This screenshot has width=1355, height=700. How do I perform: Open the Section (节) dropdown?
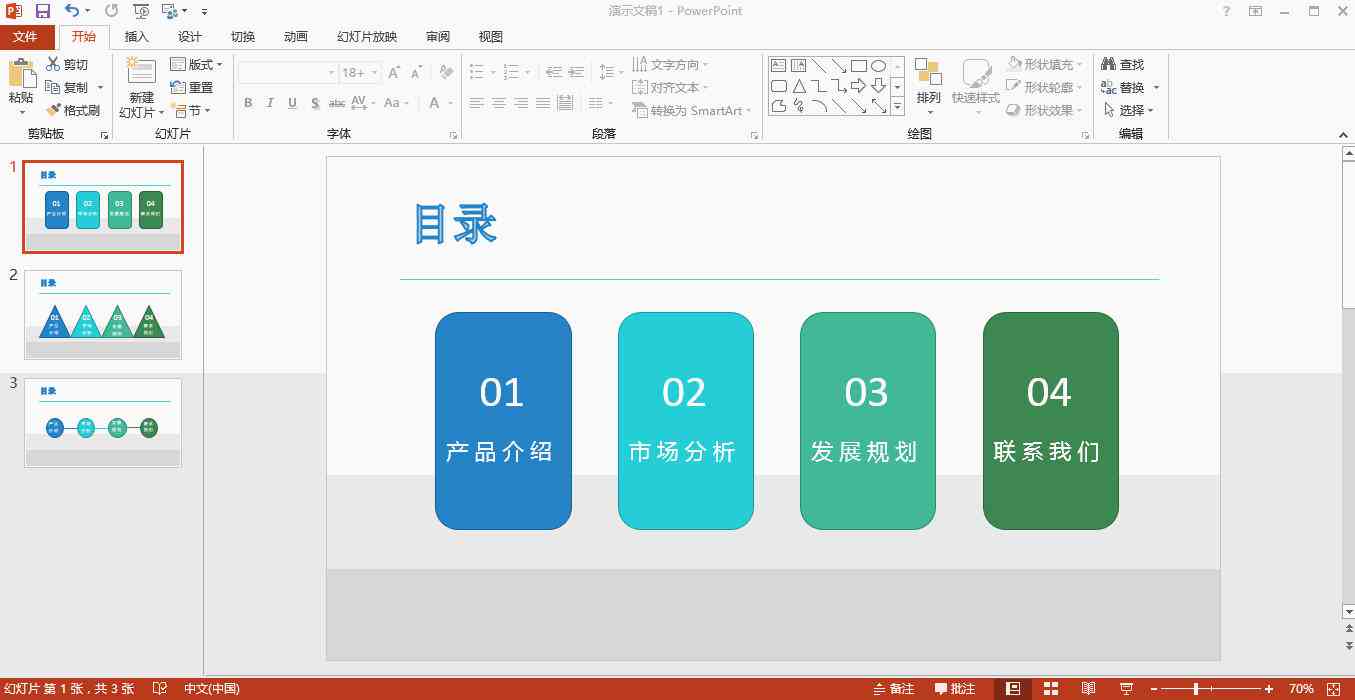point(191,110)
